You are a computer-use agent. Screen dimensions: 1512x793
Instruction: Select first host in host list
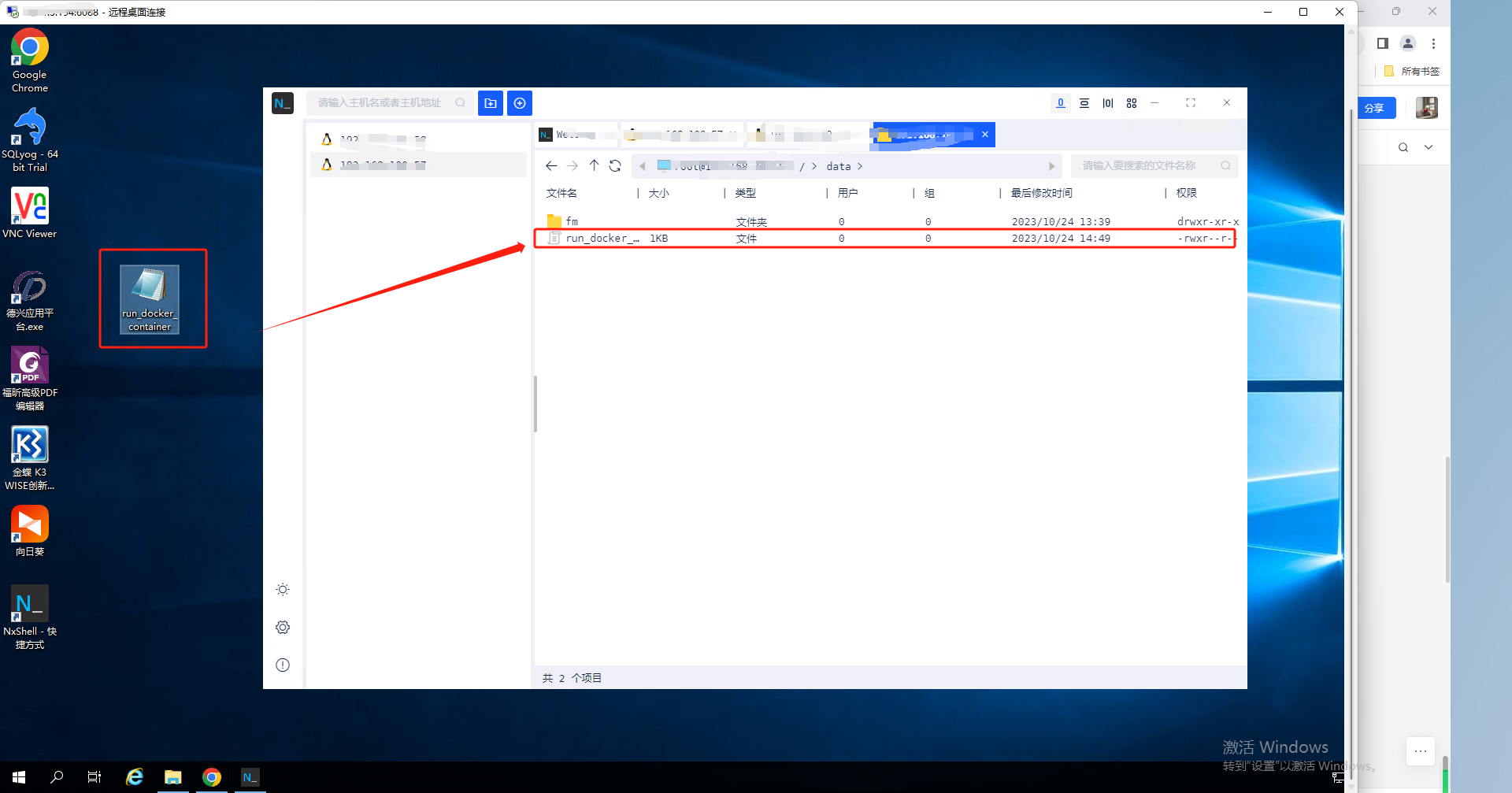418,139
